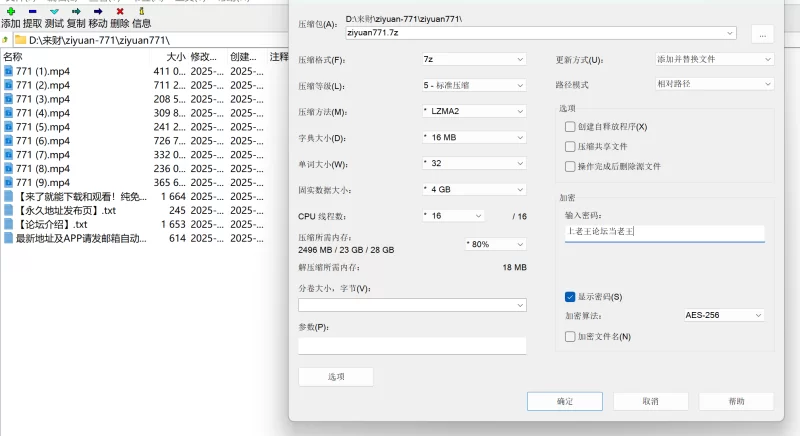Enable 压缩共享文件 checkbox
Image resolution: width=800 pixels, height=436 pixels.
coord(570,146)
